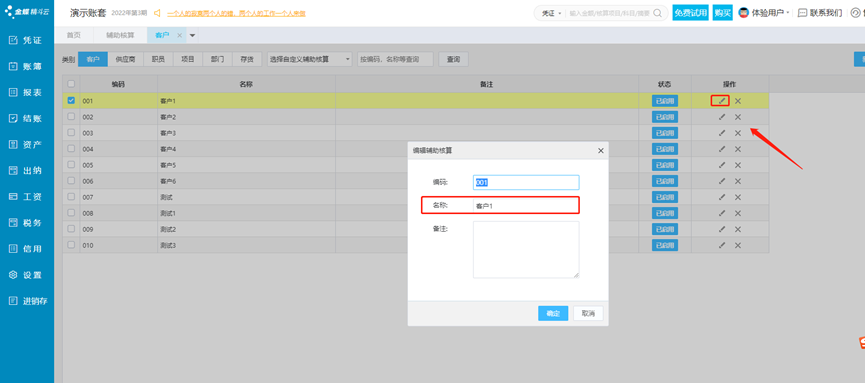Check the row 009 checkbox
The width and height of the screenshot is (865, 383).
[71, 228]
